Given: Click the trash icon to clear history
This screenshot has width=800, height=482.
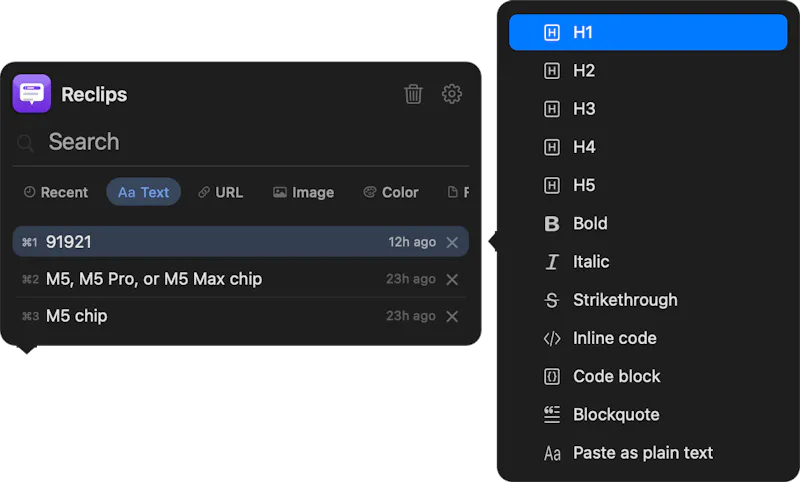Looking at the screenshot, I should coord(413,94).
